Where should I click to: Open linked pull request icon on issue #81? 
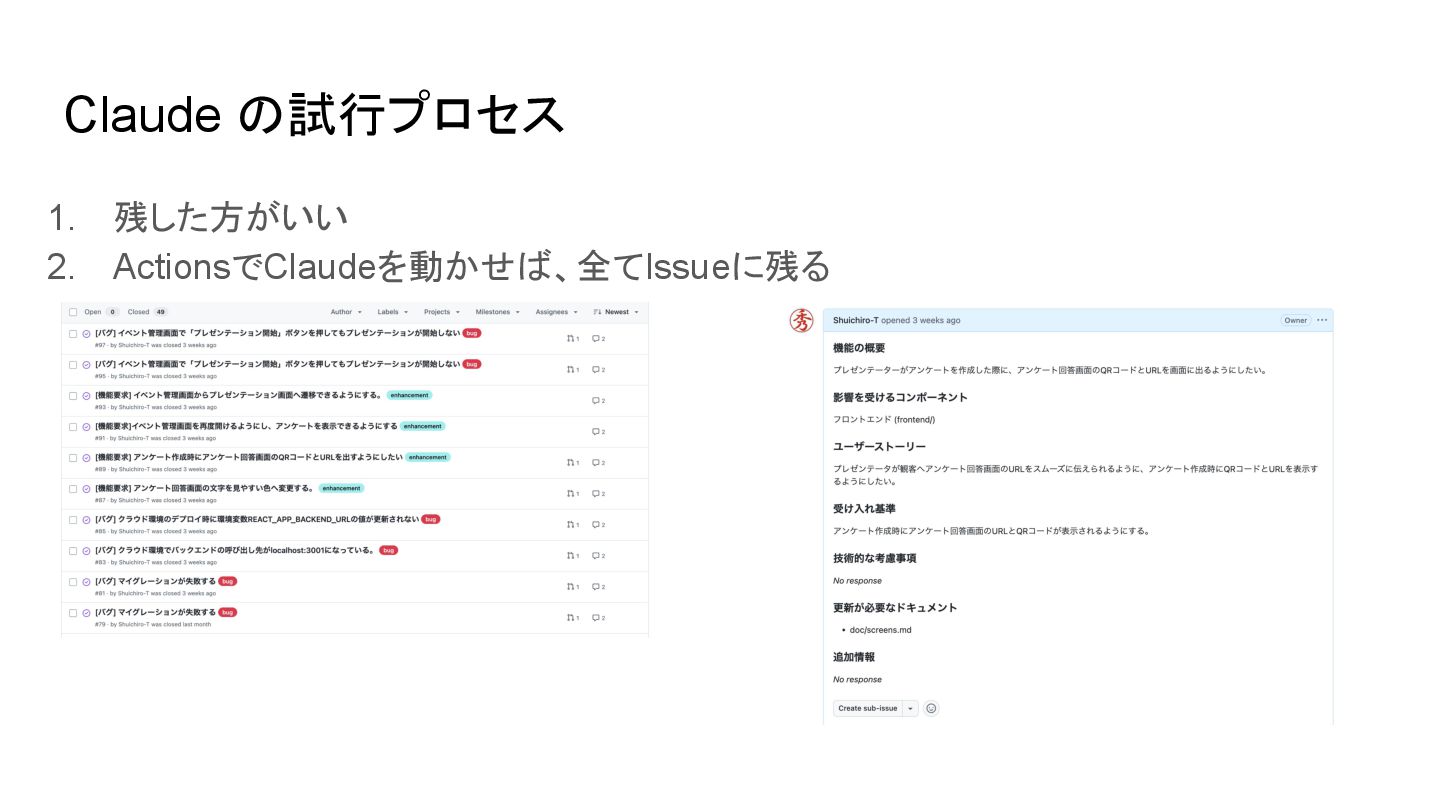[x=572, y=587]
